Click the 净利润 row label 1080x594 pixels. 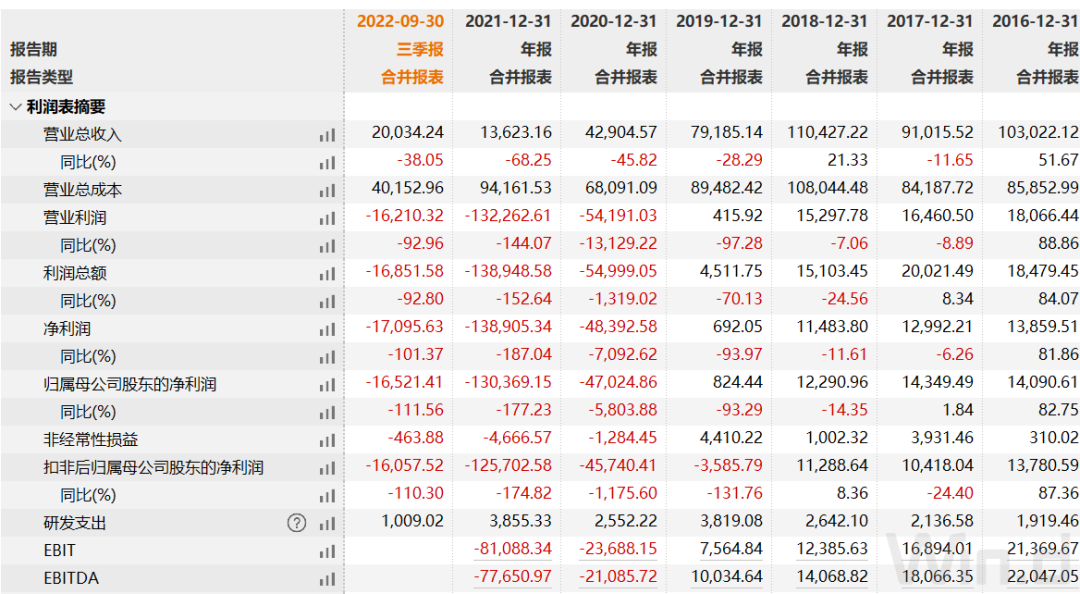(x=67, y=329)
